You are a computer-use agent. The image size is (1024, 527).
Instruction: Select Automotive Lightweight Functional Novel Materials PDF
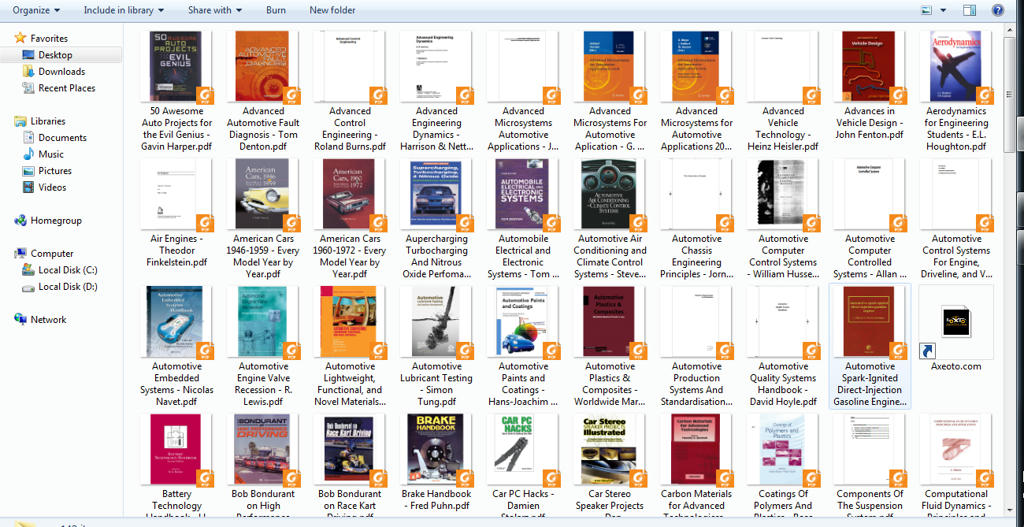point(350,323)
